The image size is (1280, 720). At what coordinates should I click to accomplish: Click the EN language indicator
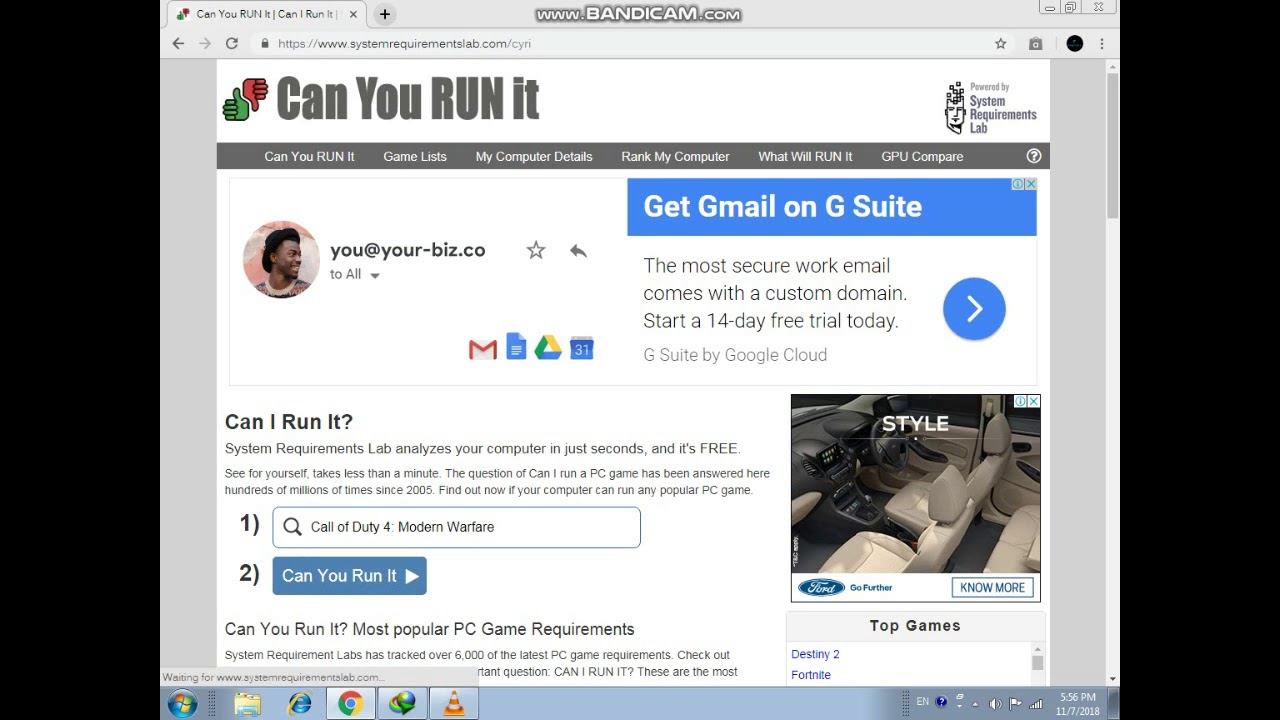click(922, 702)
